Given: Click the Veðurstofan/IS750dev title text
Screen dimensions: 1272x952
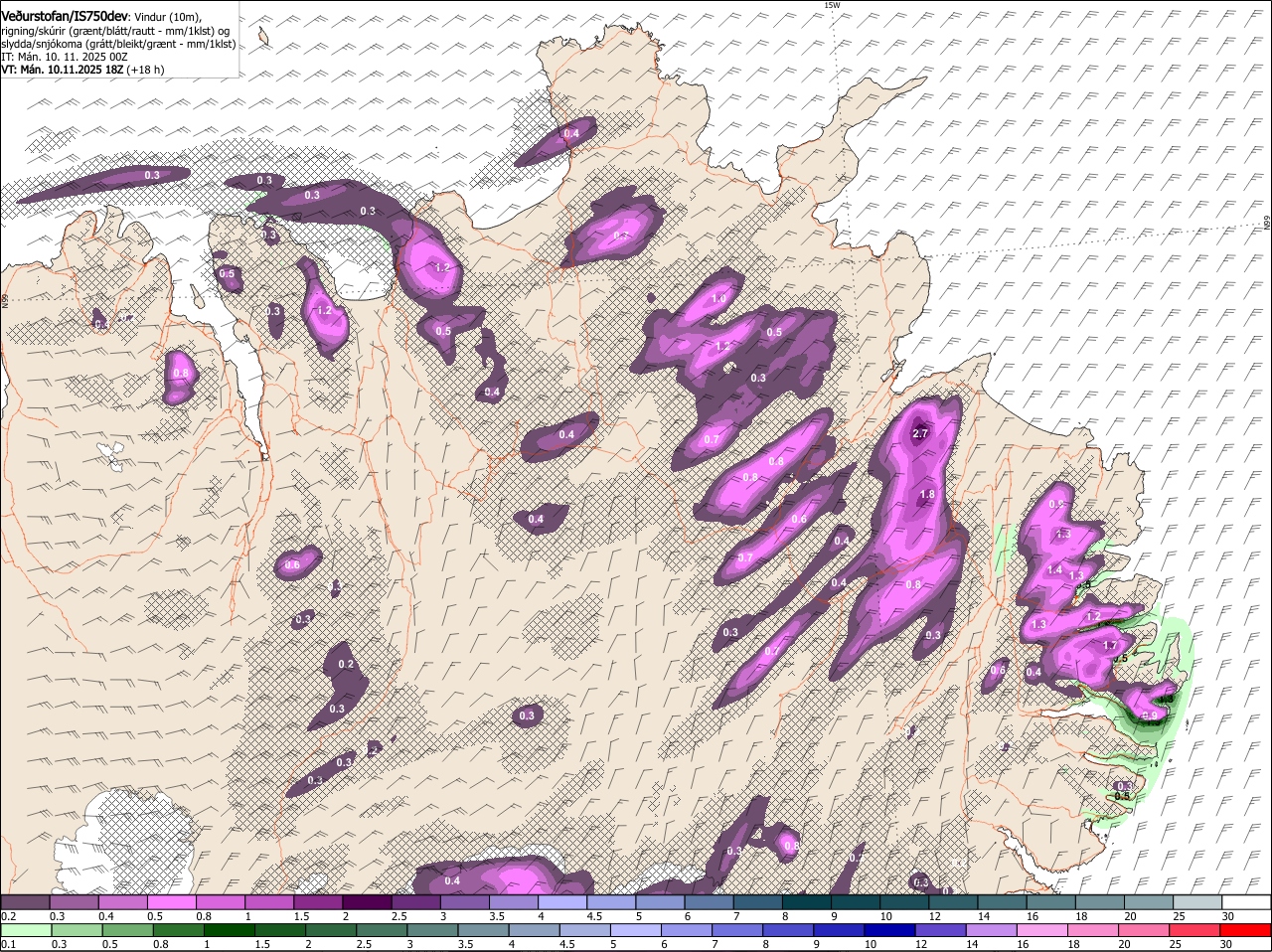Looking at the screenshot, I should tap(65, 17).
